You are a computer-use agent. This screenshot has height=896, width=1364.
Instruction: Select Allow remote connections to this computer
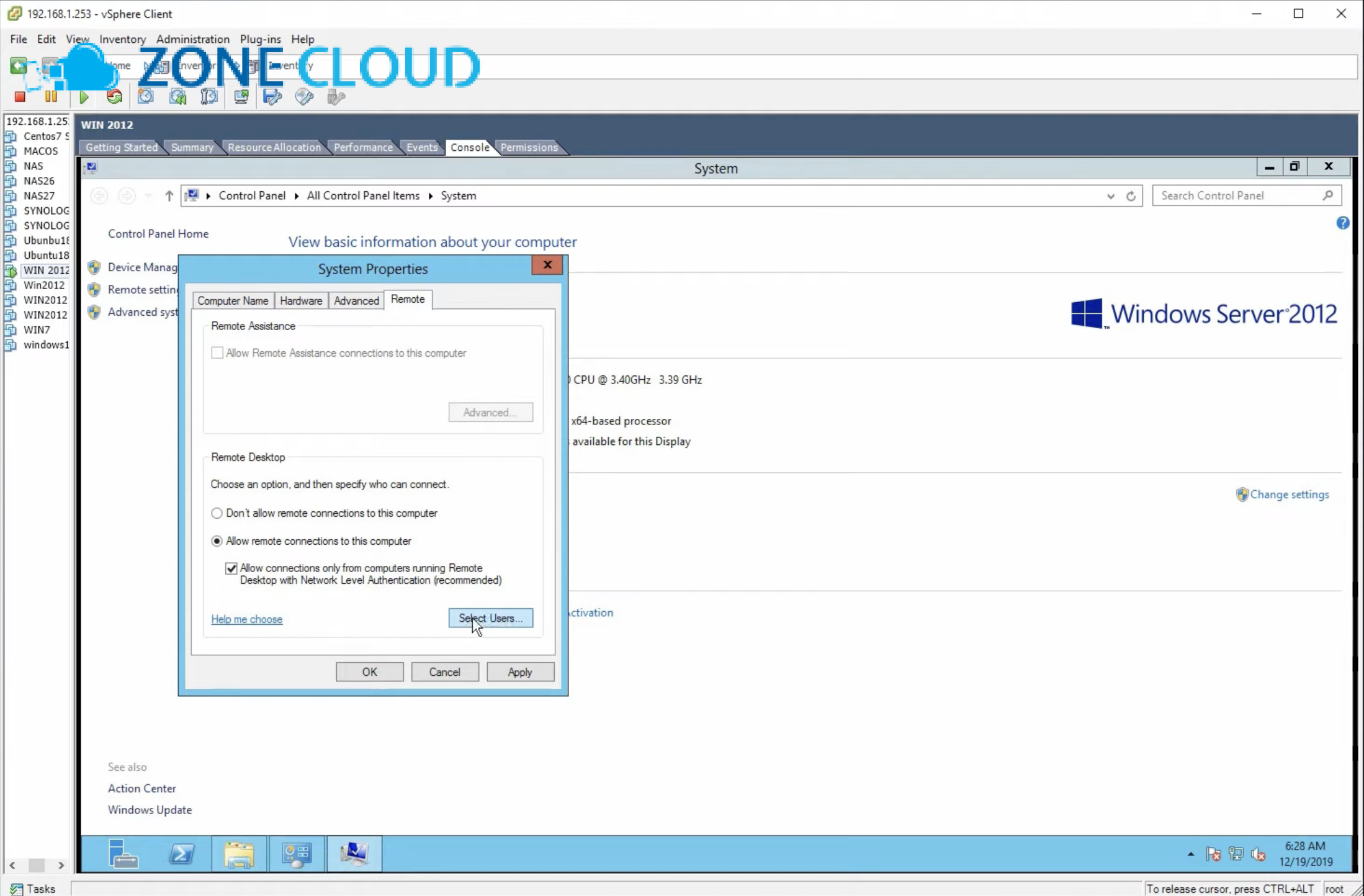(x=217, y=541)
